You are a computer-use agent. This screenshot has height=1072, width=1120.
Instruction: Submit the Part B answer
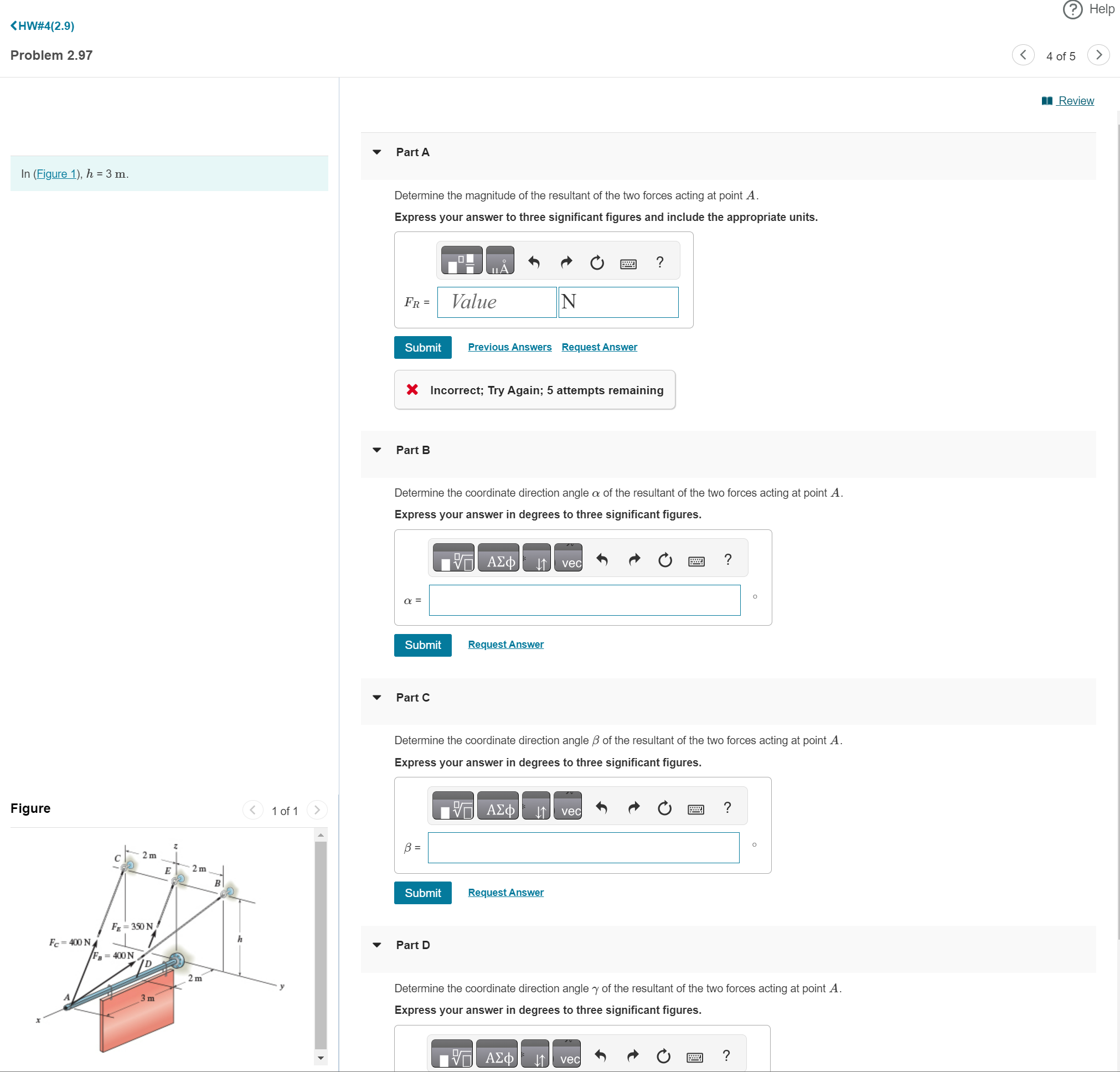click(422, 645)
